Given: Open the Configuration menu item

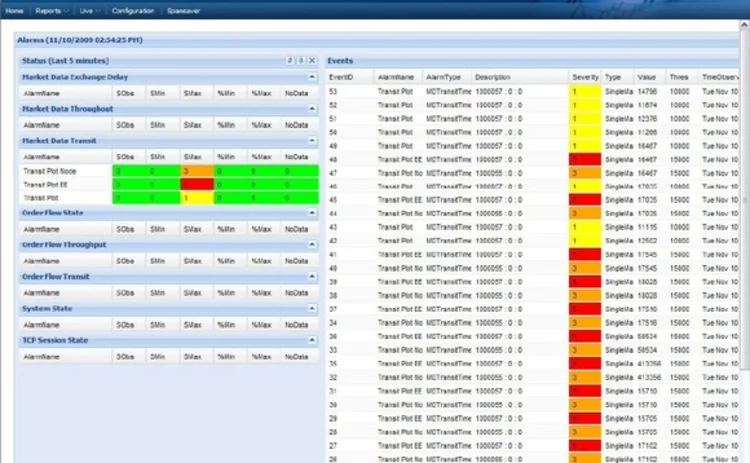Looking at the screenshot, I should pos(133,11).
